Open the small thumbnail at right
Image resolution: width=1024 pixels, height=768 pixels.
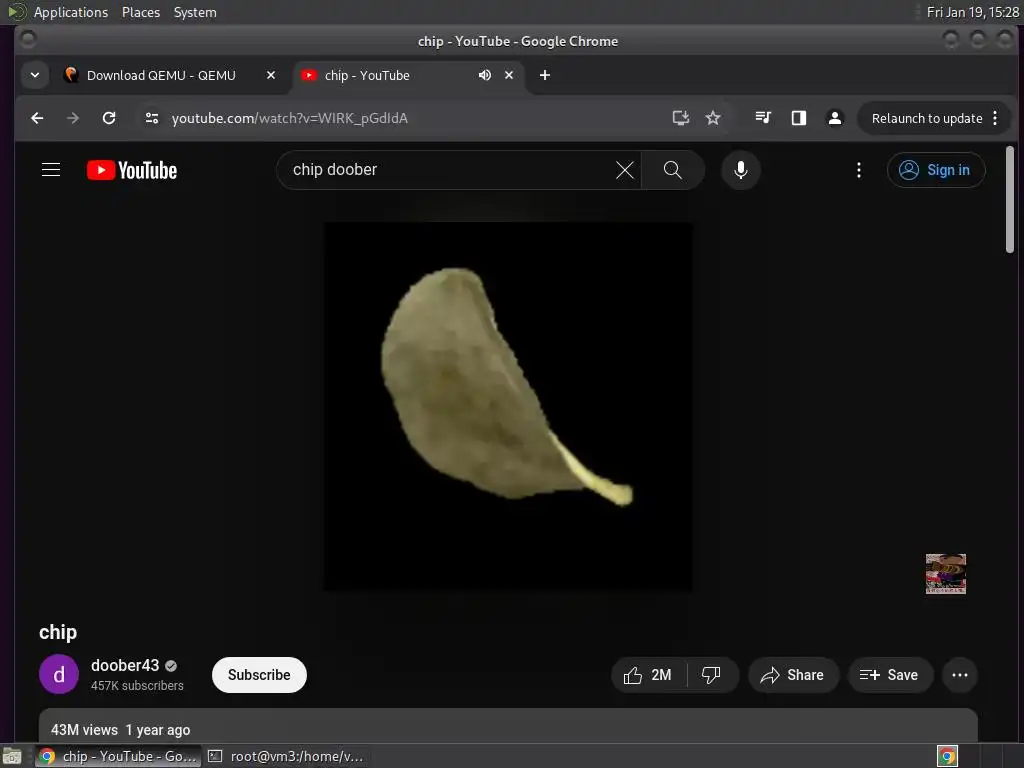coord(945,574)
